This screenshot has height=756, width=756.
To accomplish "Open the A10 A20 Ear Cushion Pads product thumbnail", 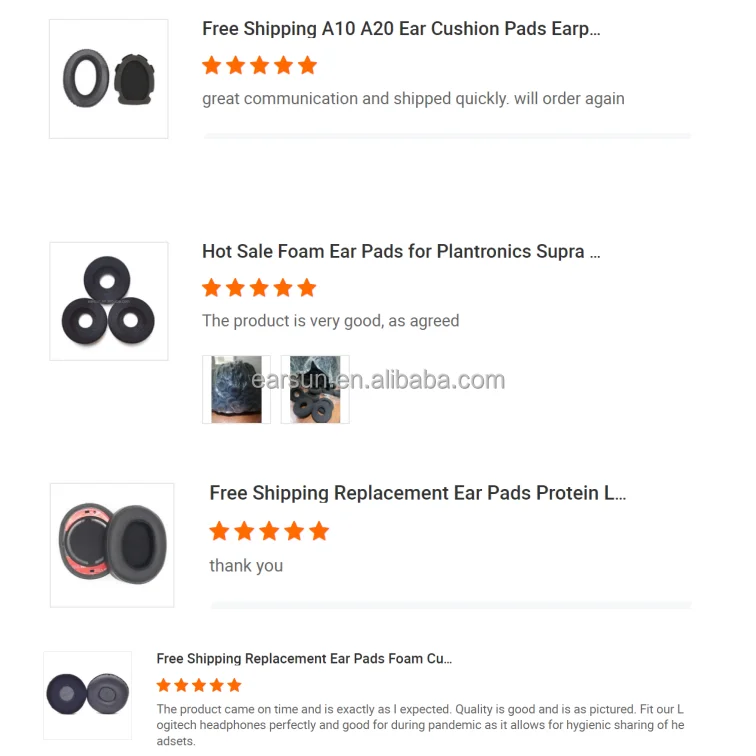I will (x=108, y=79).
